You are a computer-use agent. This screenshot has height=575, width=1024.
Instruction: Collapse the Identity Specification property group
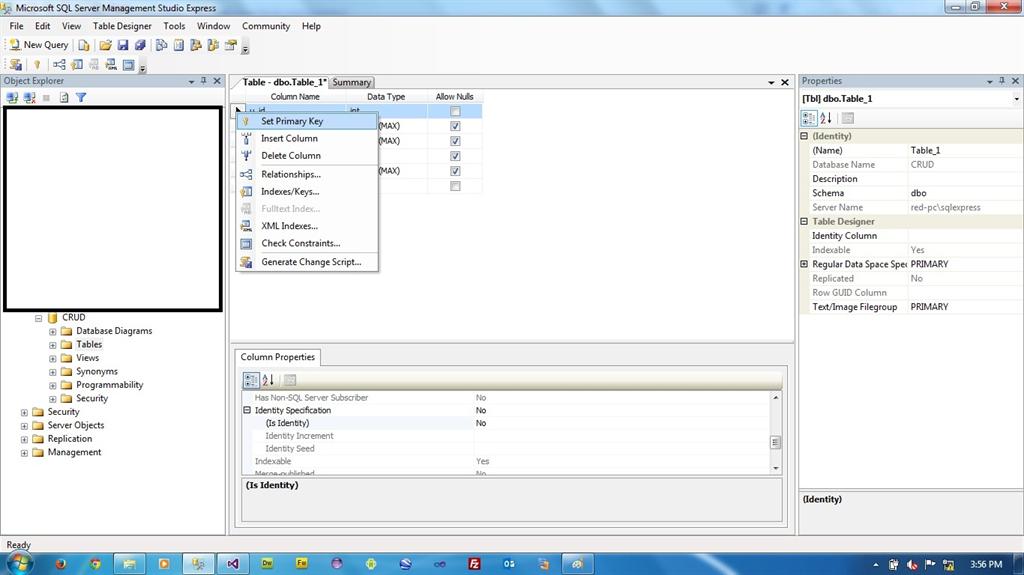pos(248,410)
